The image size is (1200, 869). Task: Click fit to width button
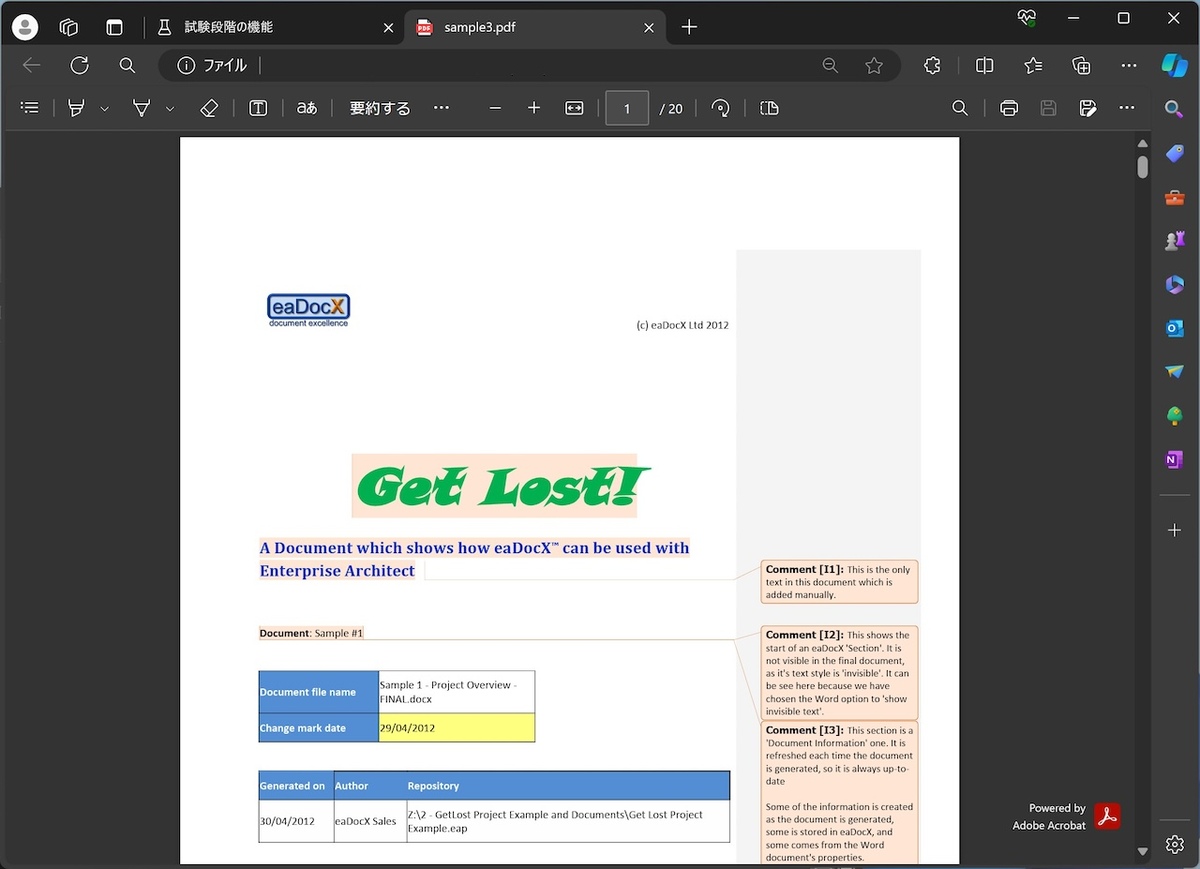(x=574, y=108)
